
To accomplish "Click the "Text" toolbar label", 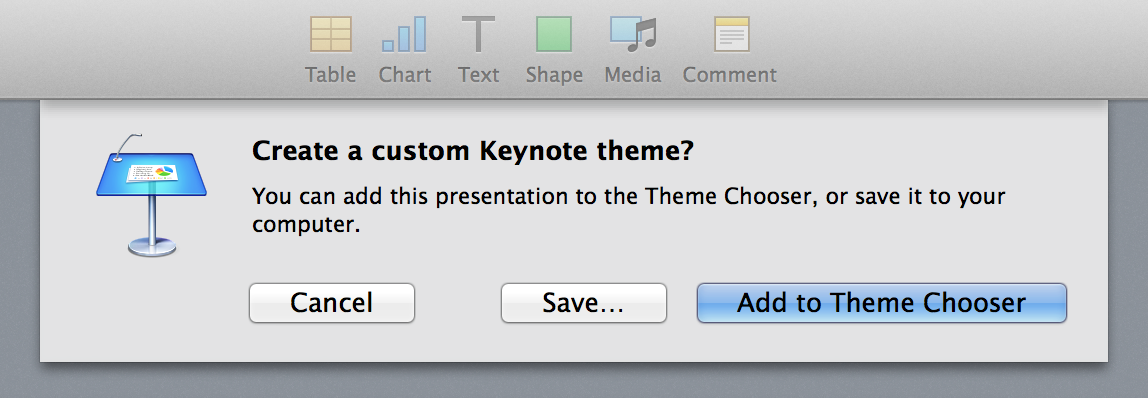I will pyautogui.click(x=479, y=75).
